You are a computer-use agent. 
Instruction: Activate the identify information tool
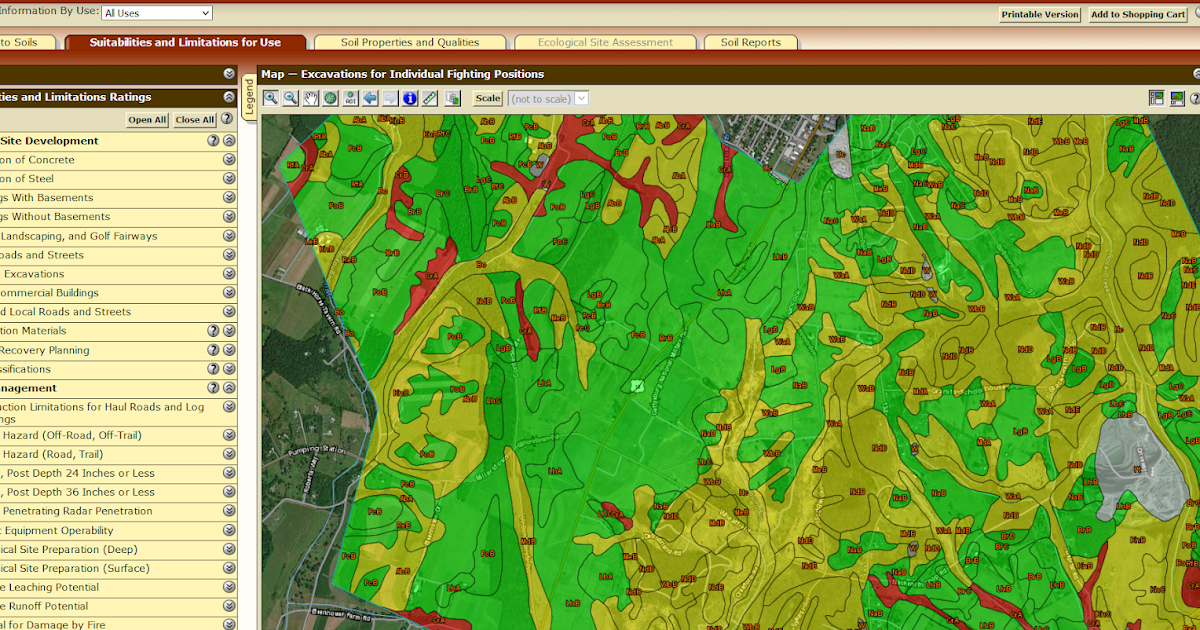click(411, 98)
